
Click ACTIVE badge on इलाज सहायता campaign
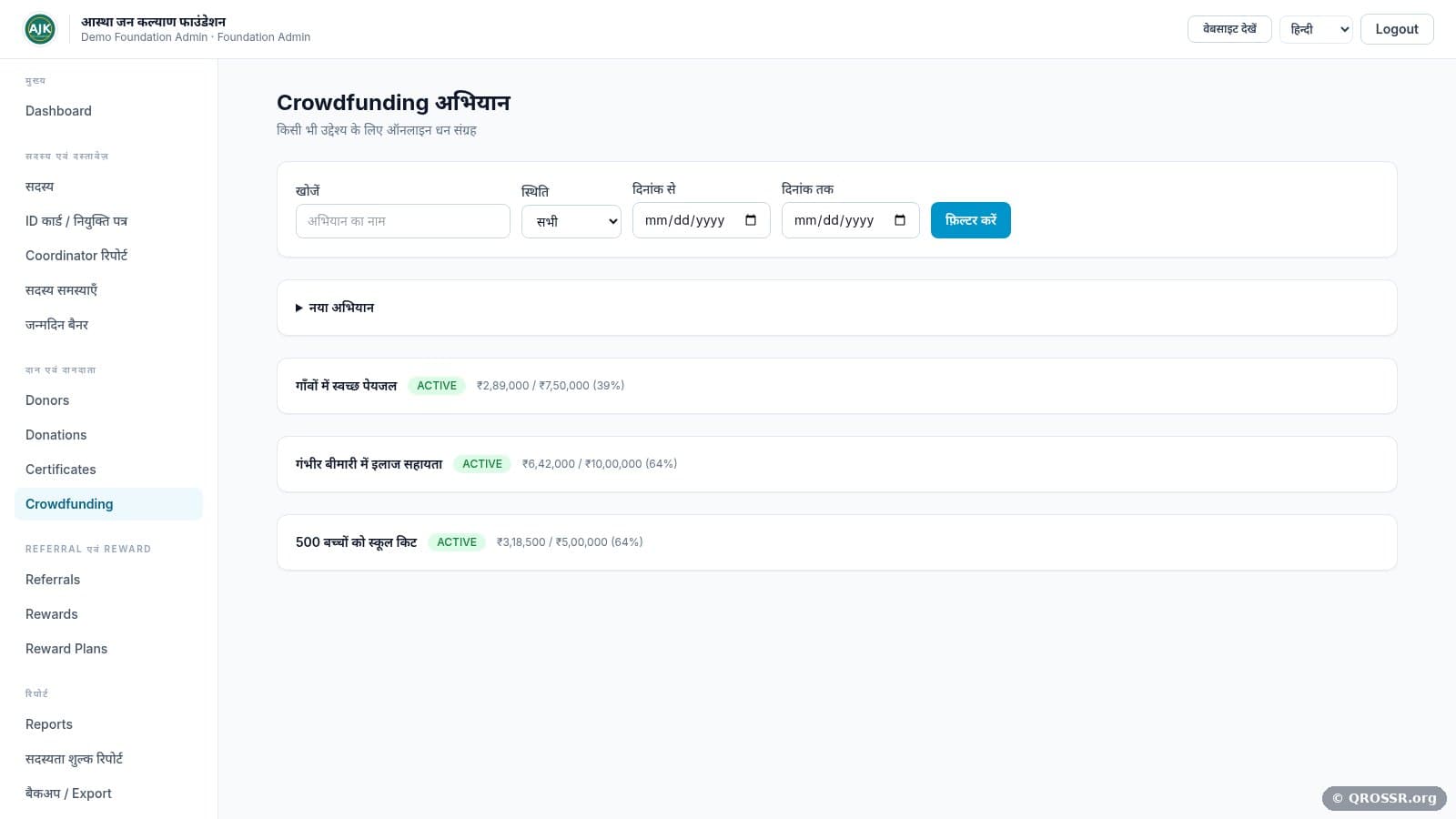click(482, 464)
